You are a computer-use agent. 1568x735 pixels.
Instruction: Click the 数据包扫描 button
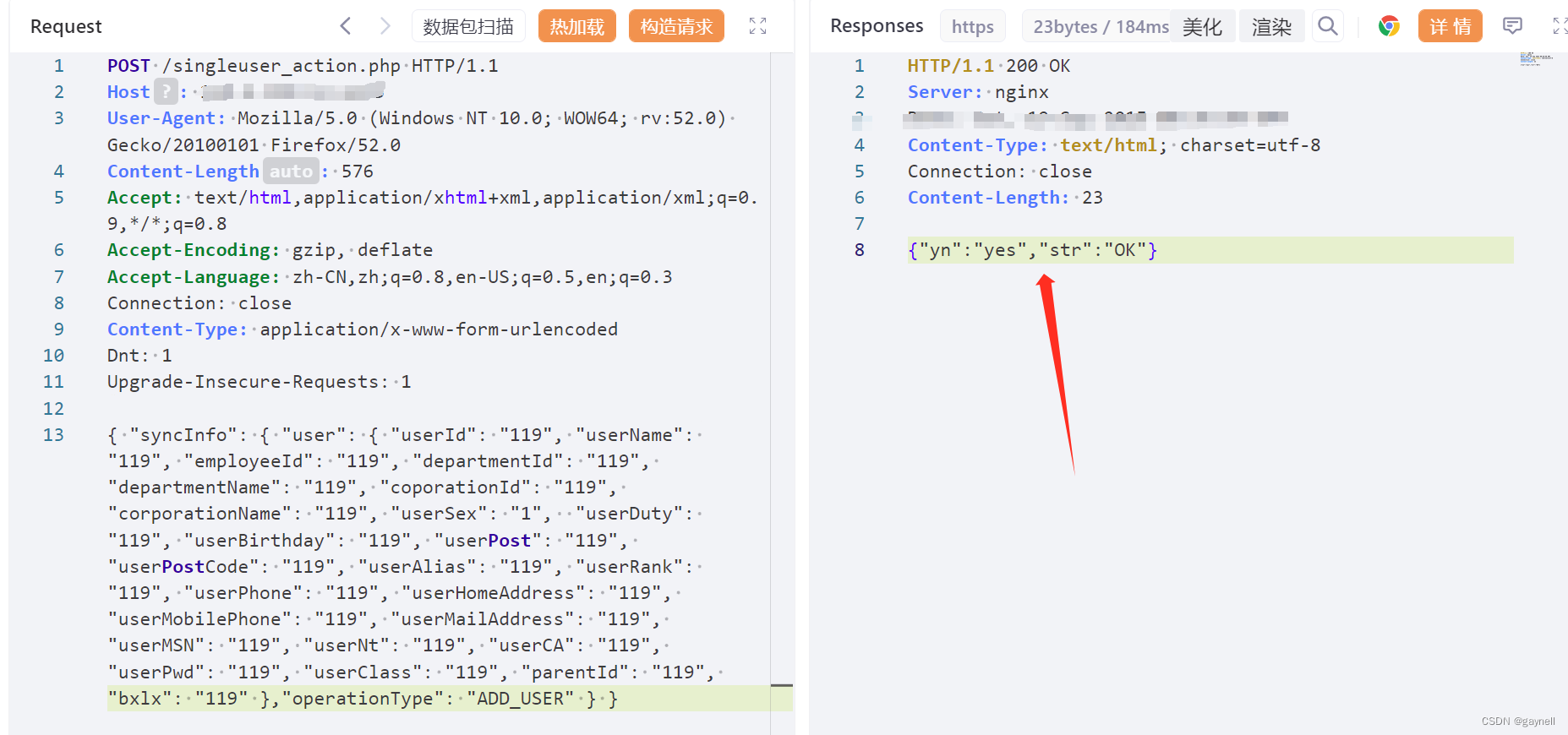click(468, 26)
